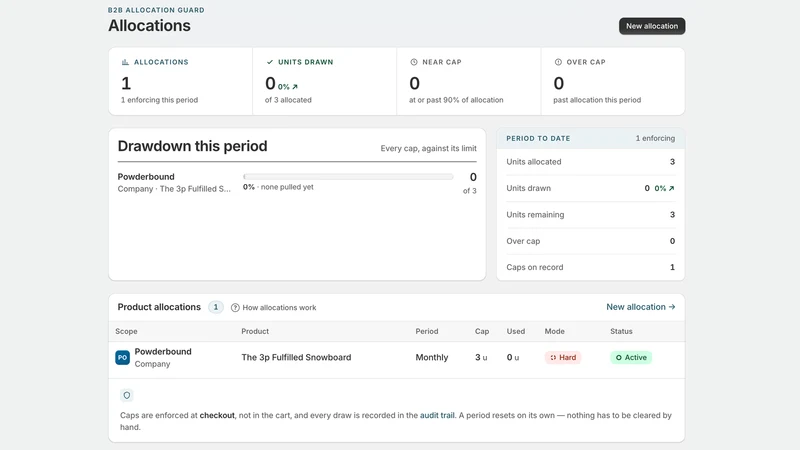This screenshot has height=450, width=800.
Task: Click the Hard mode badge
Action: (563, 358)
